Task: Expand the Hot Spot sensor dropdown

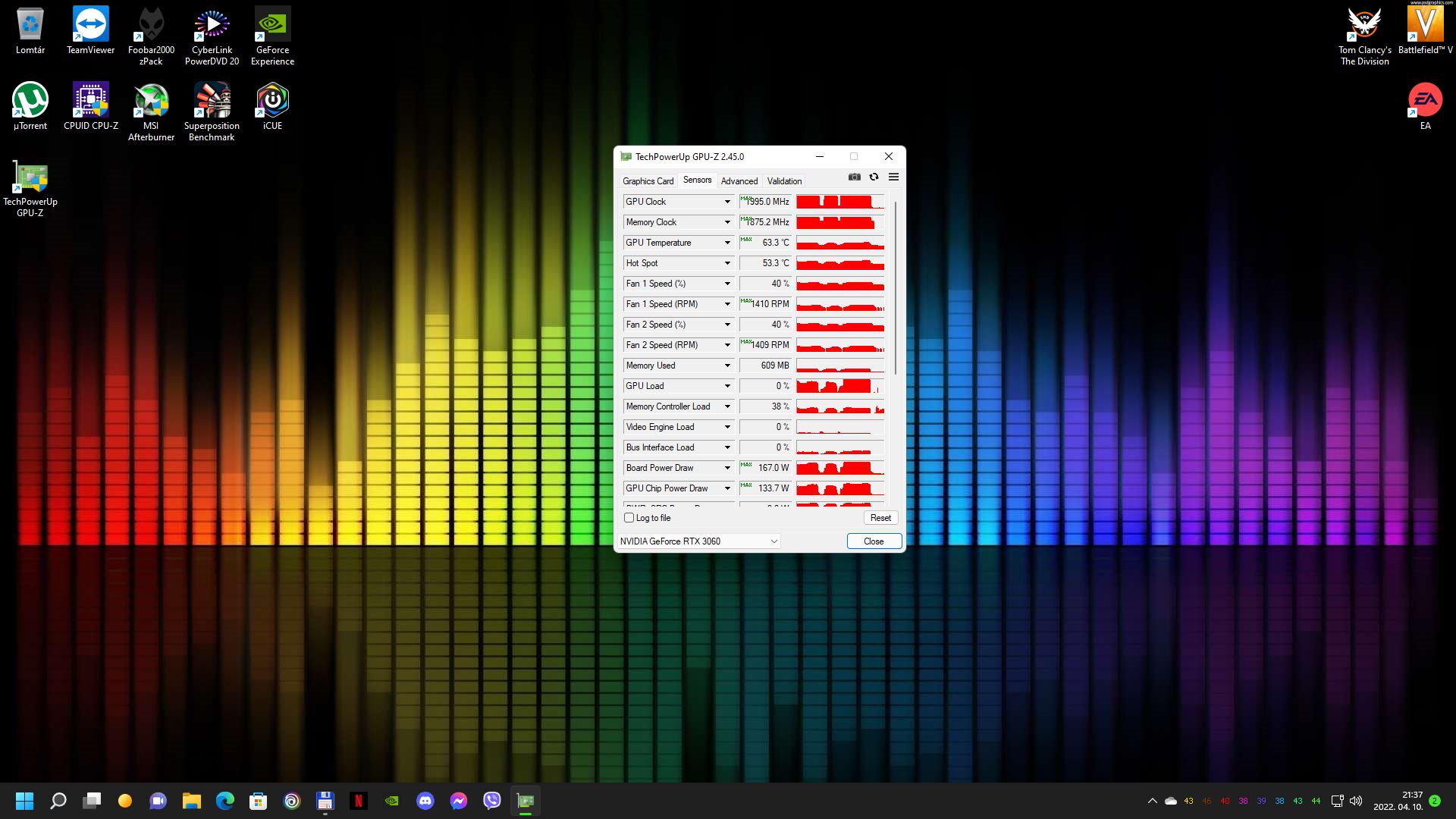Action: click(727, 263)
